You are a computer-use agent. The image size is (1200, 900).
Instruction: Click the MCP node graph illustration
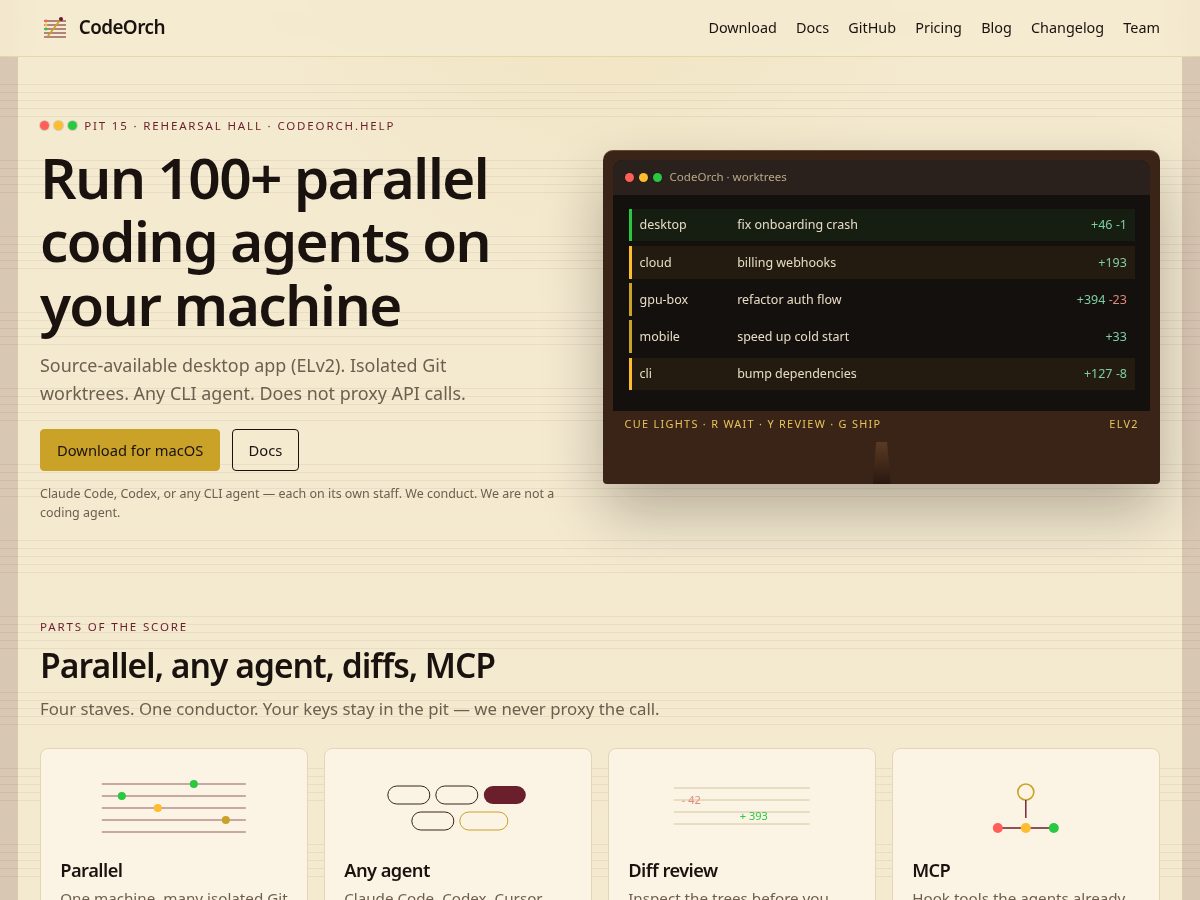[x=1025, y=808]
